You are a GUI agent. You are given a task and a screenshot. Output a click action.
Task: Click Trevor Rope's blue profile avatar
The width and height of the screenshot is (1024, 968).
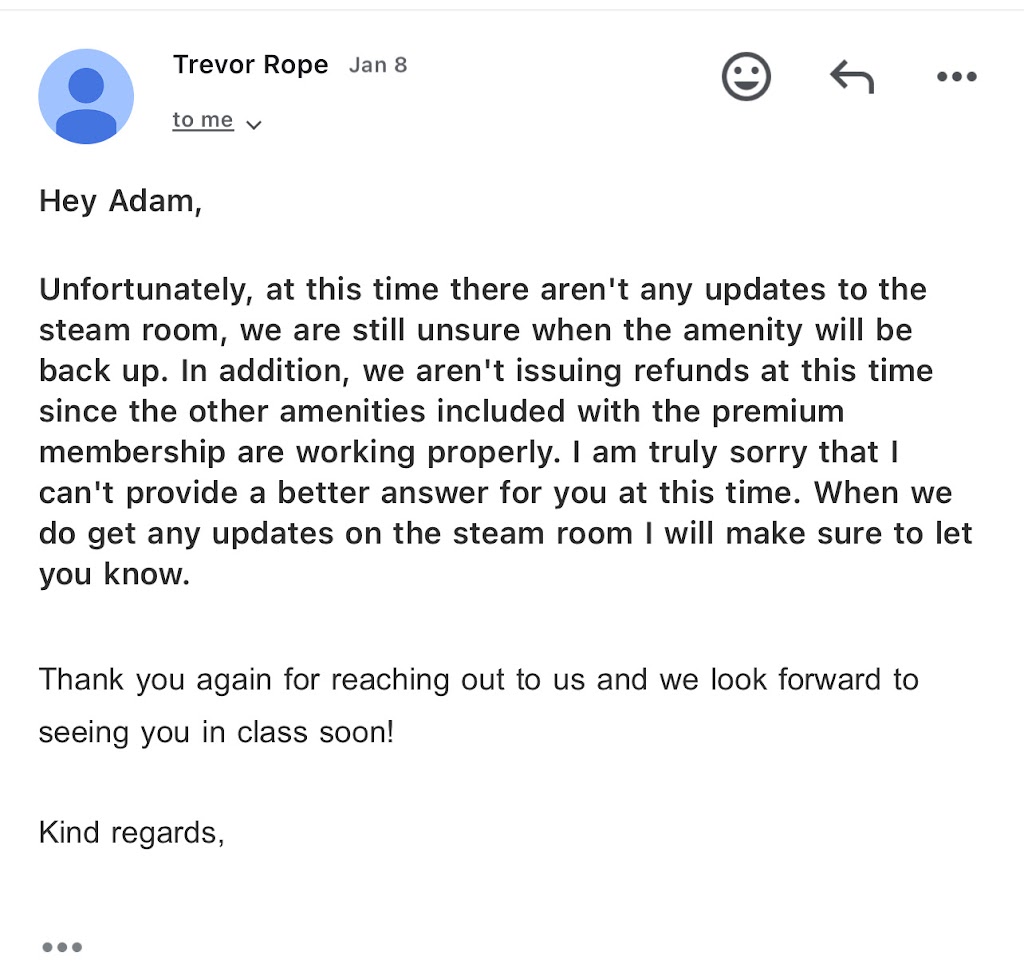click(x=86, y=96)
